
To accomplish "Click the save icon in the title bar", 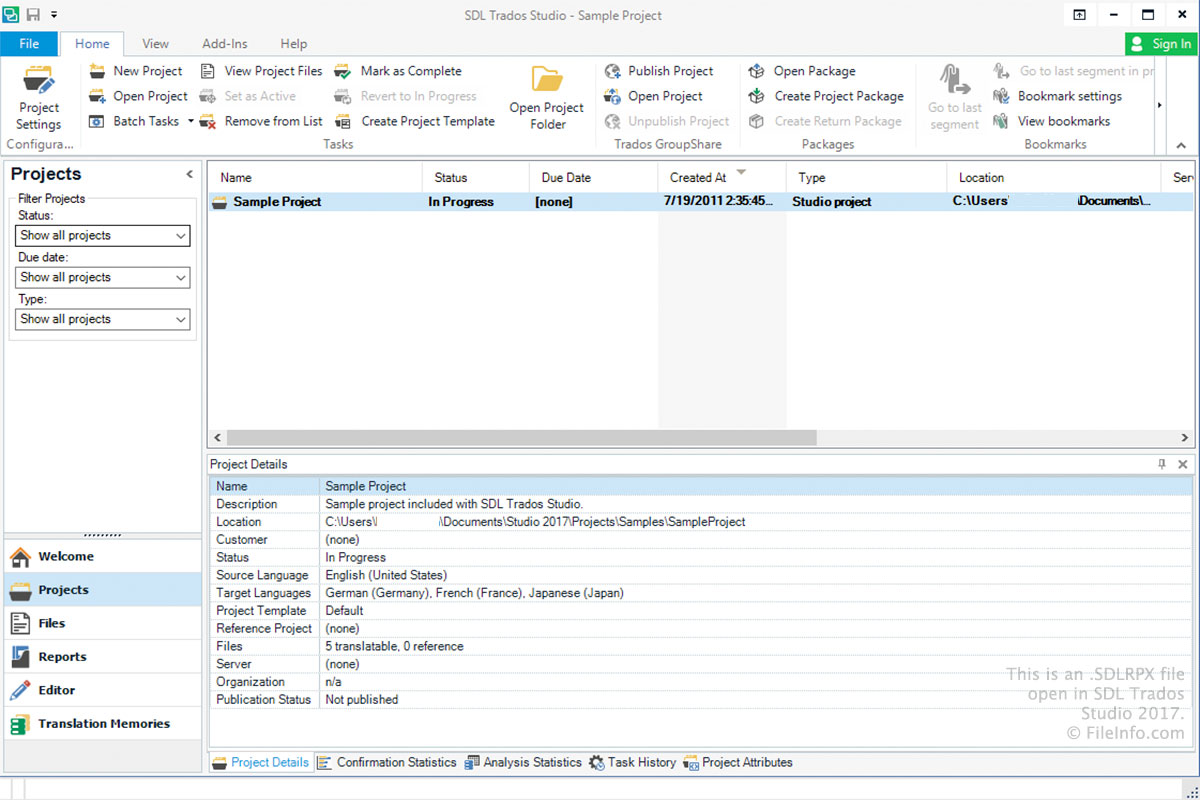I will coord(33,15).
